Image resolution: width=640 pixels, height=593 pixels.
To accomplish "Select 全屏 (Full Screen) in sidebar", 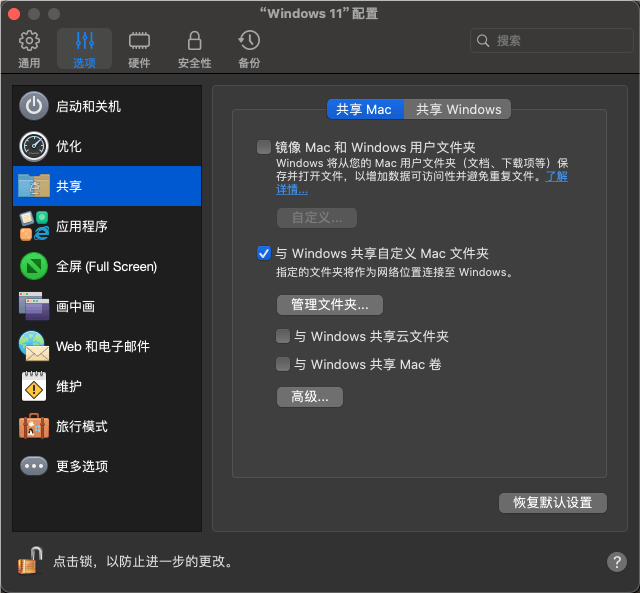I will tap(106, 266).
